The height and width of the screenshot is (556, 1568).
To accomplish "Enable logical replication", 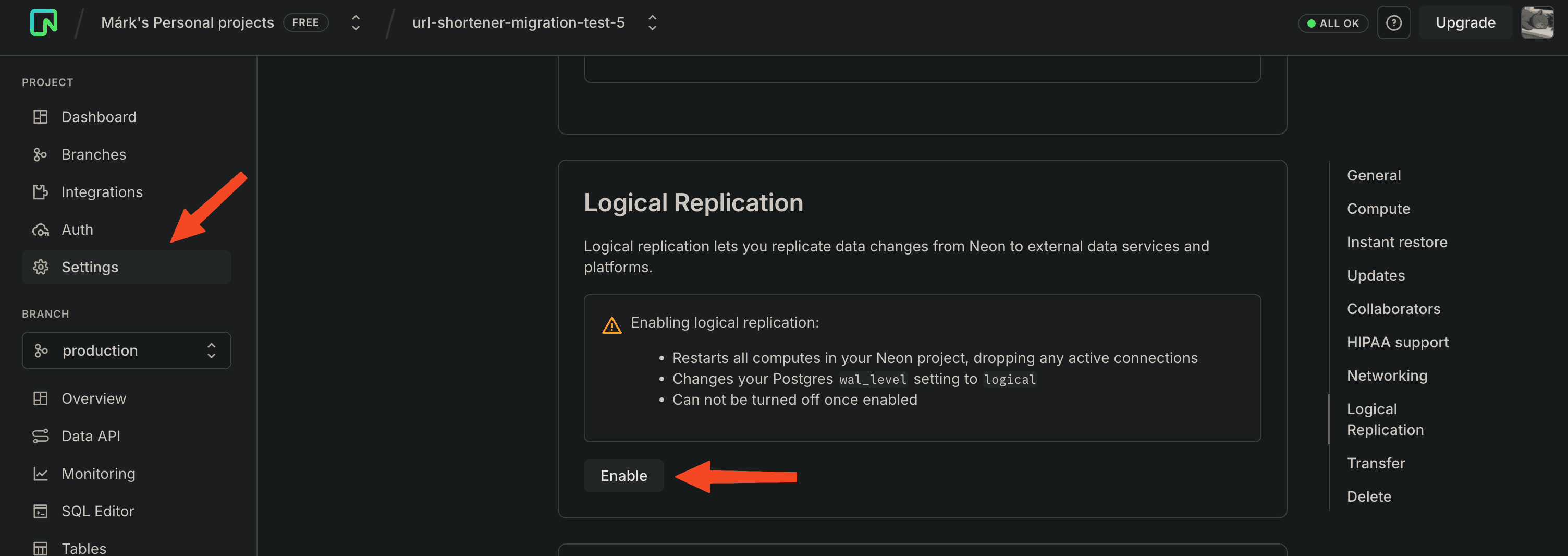I will (623, 476).
